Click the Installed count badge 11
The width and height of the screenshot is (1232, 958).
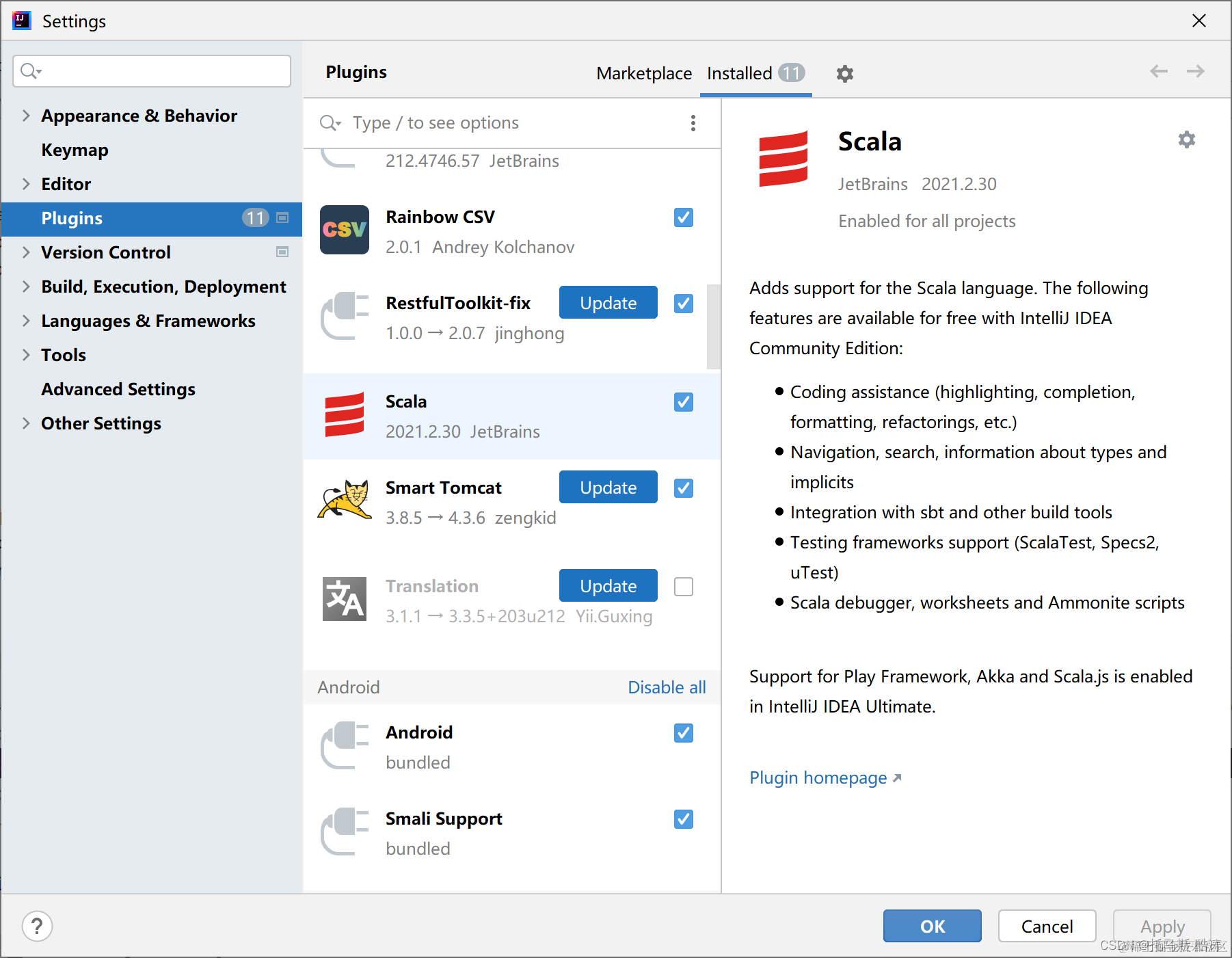(792, 72)
